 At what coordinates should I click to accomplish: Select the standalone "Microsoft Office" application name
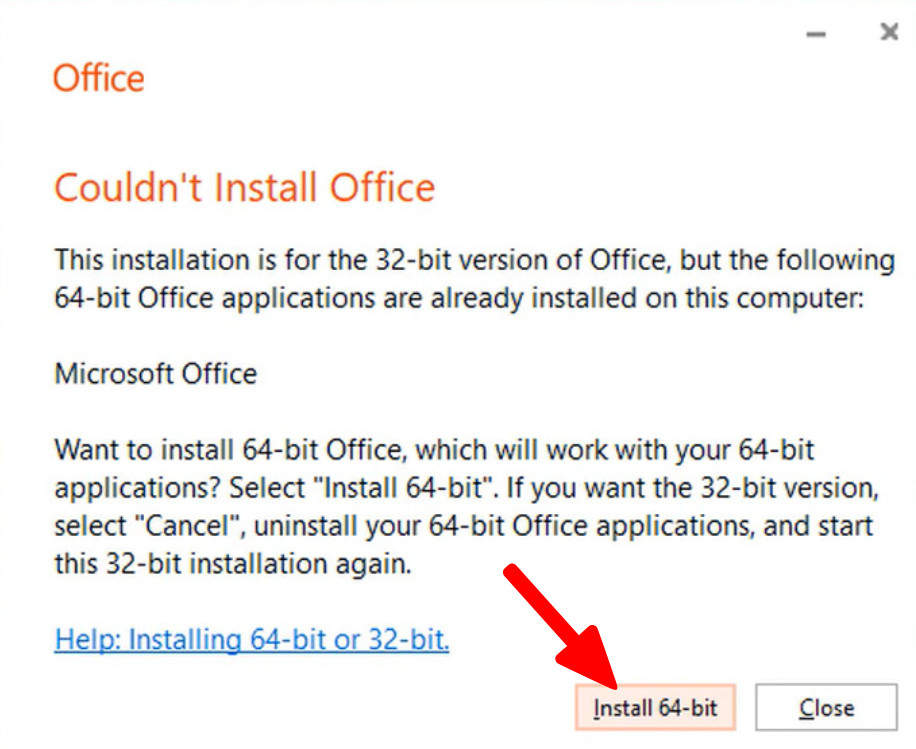156,374
